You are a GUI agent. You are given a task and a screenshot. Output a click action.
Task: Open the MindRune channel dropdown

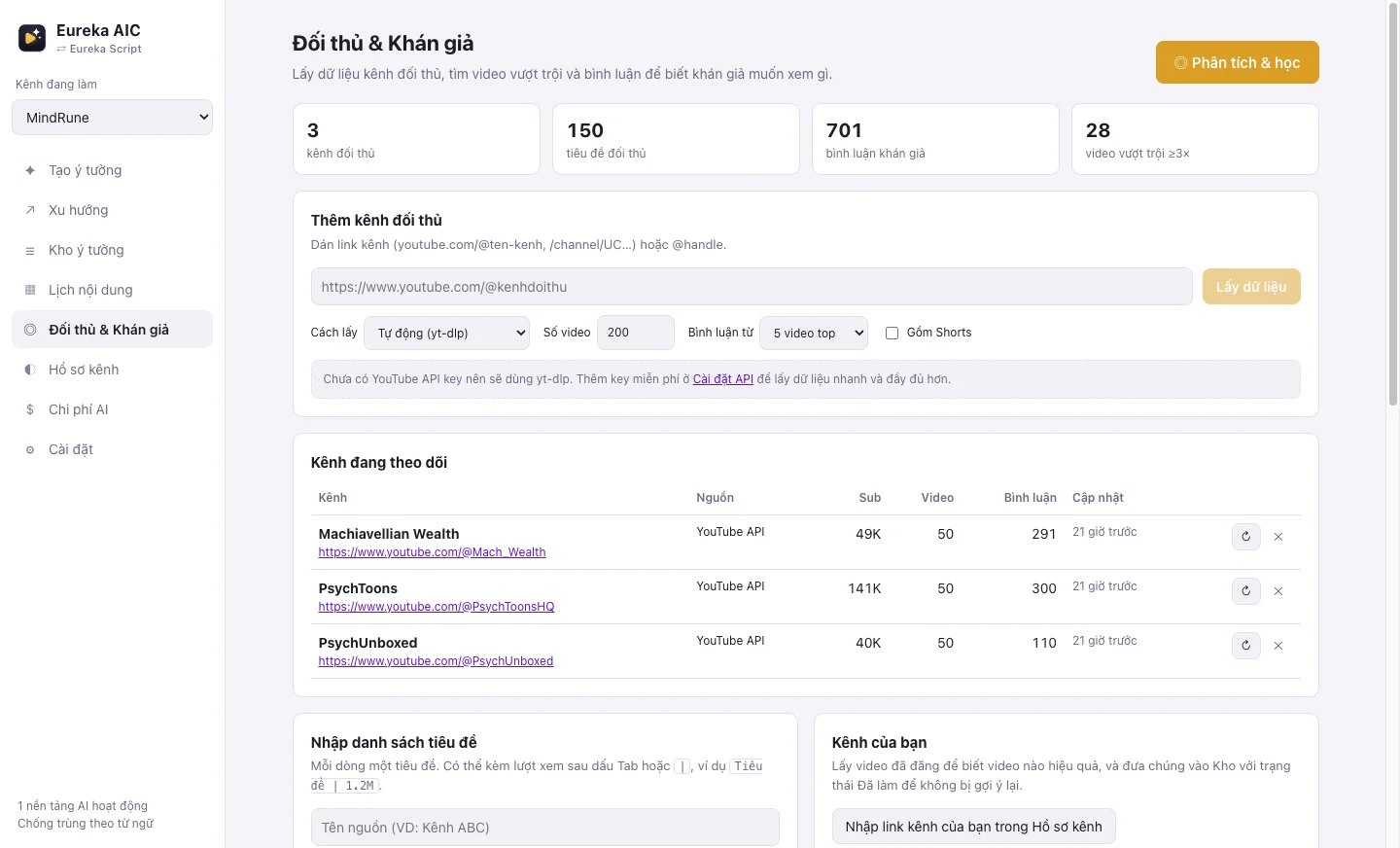point(112,118)
